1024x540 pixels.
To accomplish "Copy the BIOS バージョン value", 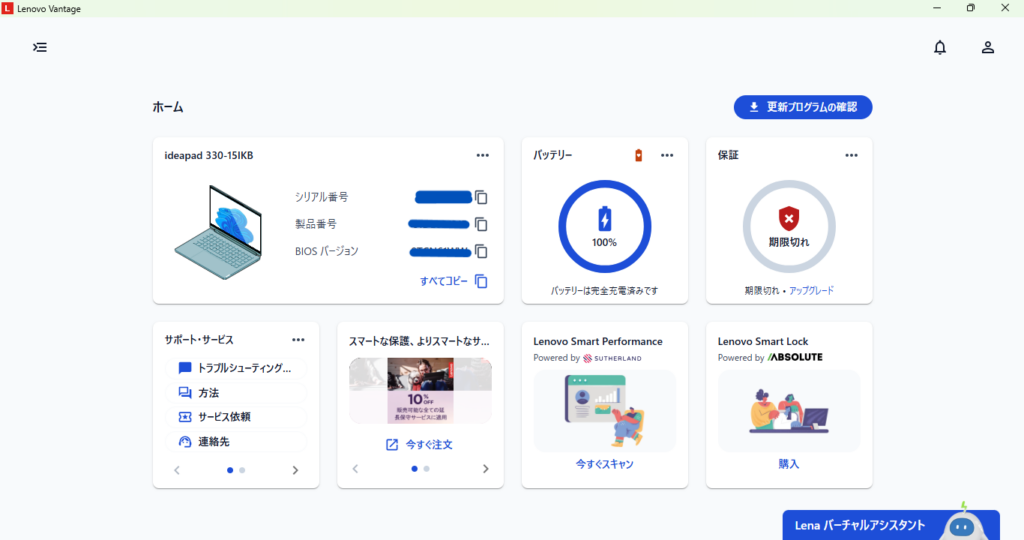I will 481,251.
